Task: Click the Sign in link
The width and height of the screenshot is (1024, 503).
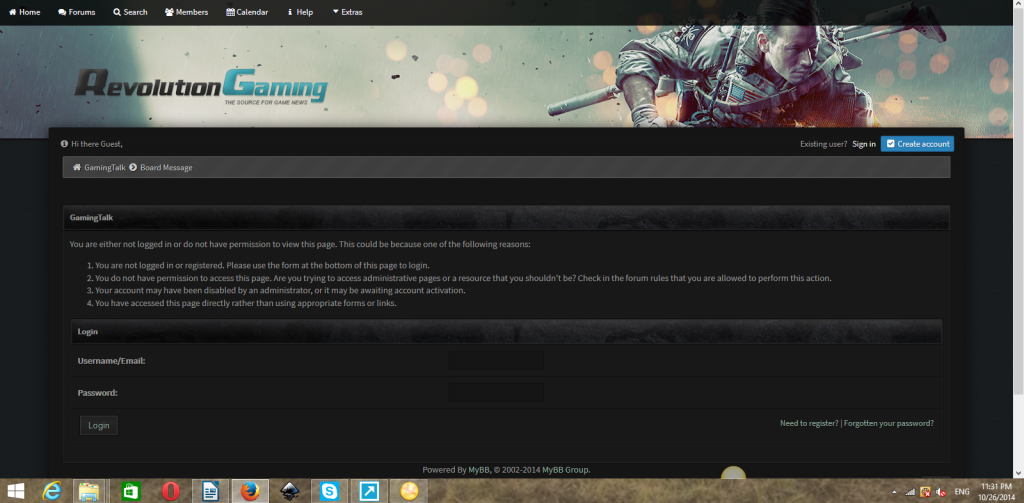Action: pyautogui.click(x=863, y=144)
